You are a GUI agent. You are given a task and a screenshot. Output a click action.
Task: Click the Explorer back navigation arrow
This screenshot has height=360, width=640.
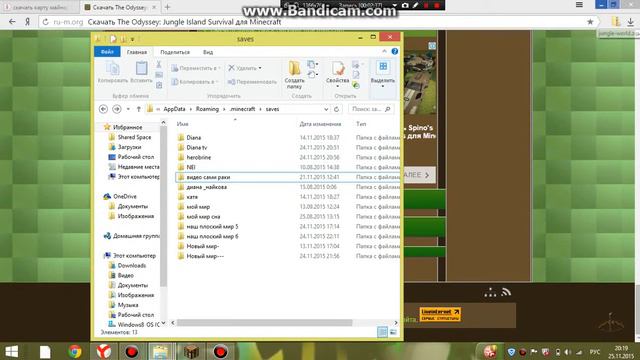pyautogui.click(x=103, y=109)
